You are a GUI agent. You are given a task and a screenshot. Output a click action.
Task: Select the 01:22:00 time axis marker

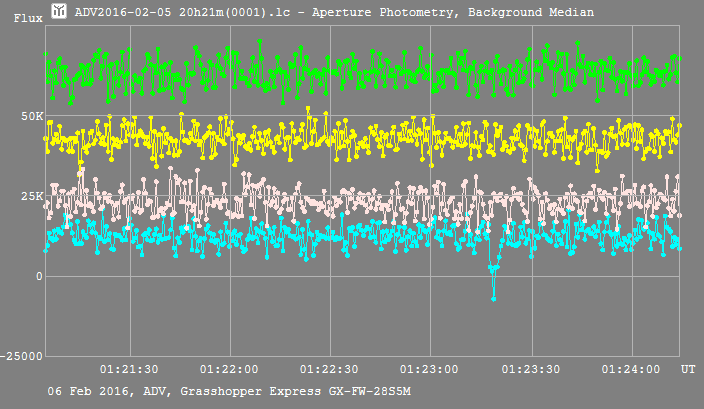click(231, 370)
